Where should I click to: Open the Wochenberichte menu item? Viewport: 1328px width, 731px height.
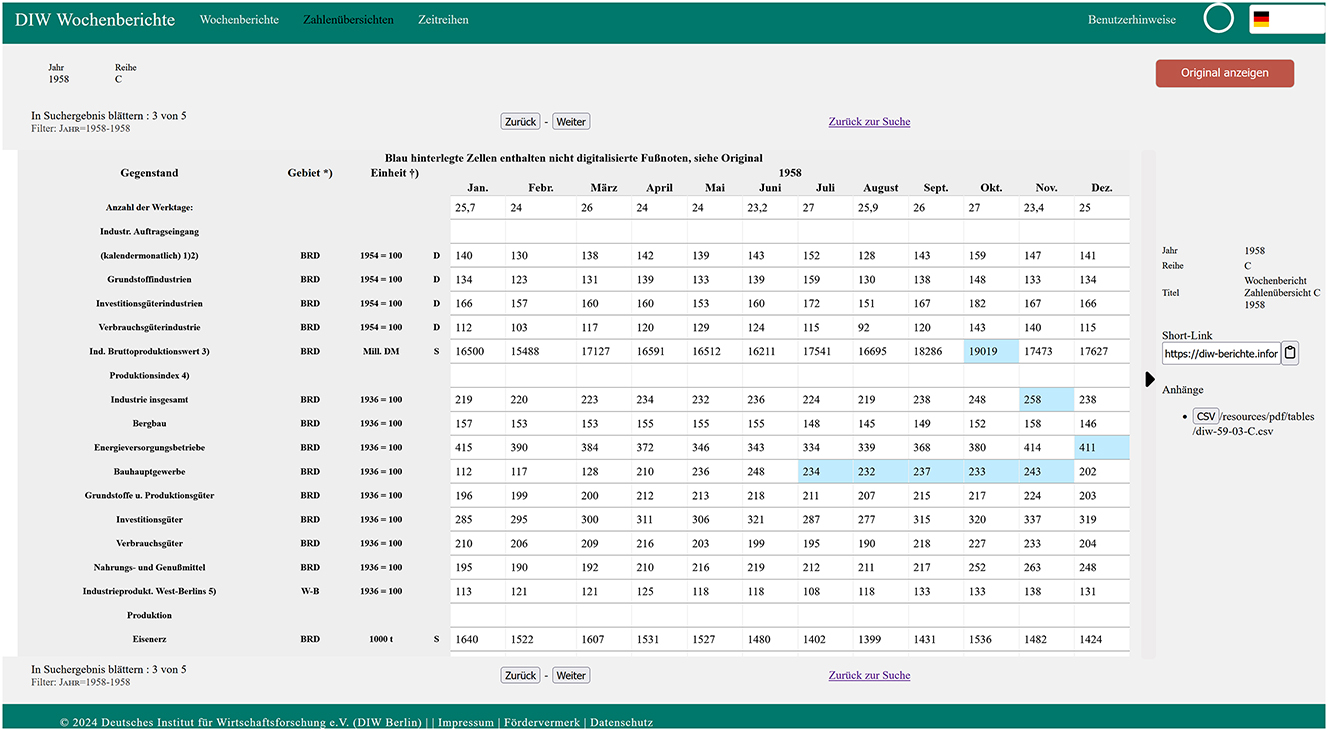coord(239,19)
